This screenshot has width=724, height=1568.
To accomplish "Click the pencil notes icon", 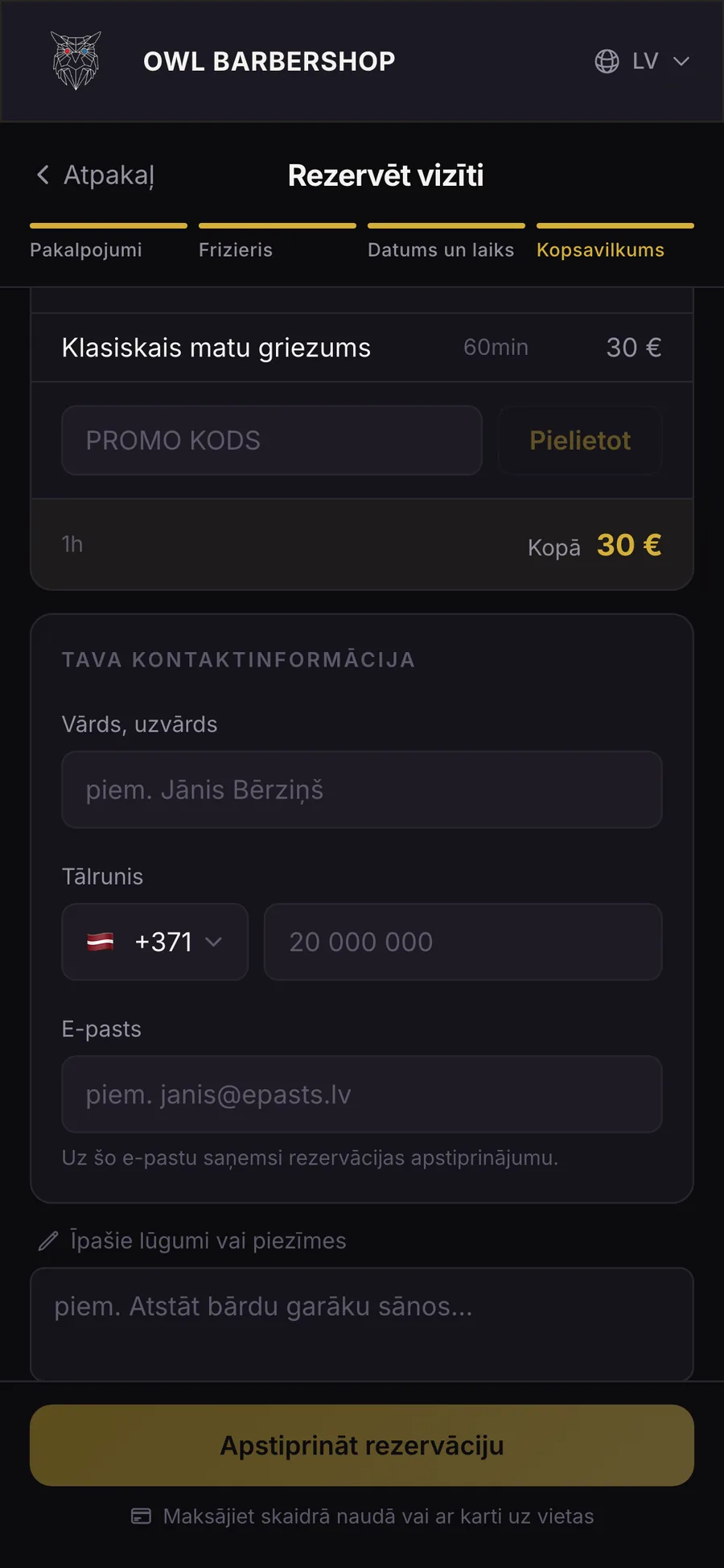I will pos(48,1241).
